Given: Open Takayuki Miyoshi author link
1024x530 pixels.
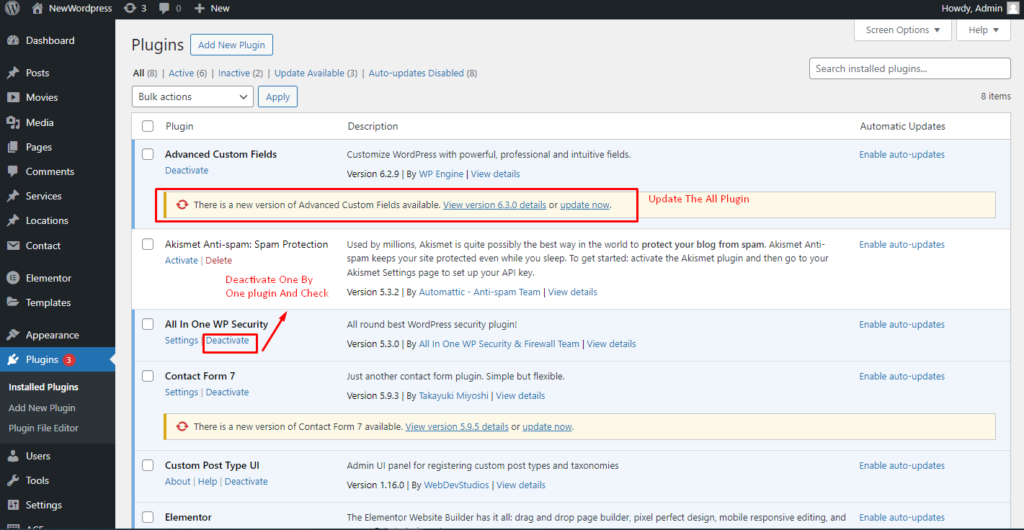Looking at the screenshot, I should click(x=453, y=396).
